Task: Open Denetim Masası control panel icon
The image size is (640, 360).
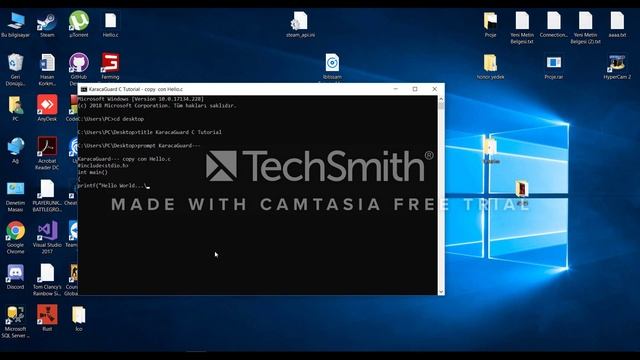Action: point(16,196)
